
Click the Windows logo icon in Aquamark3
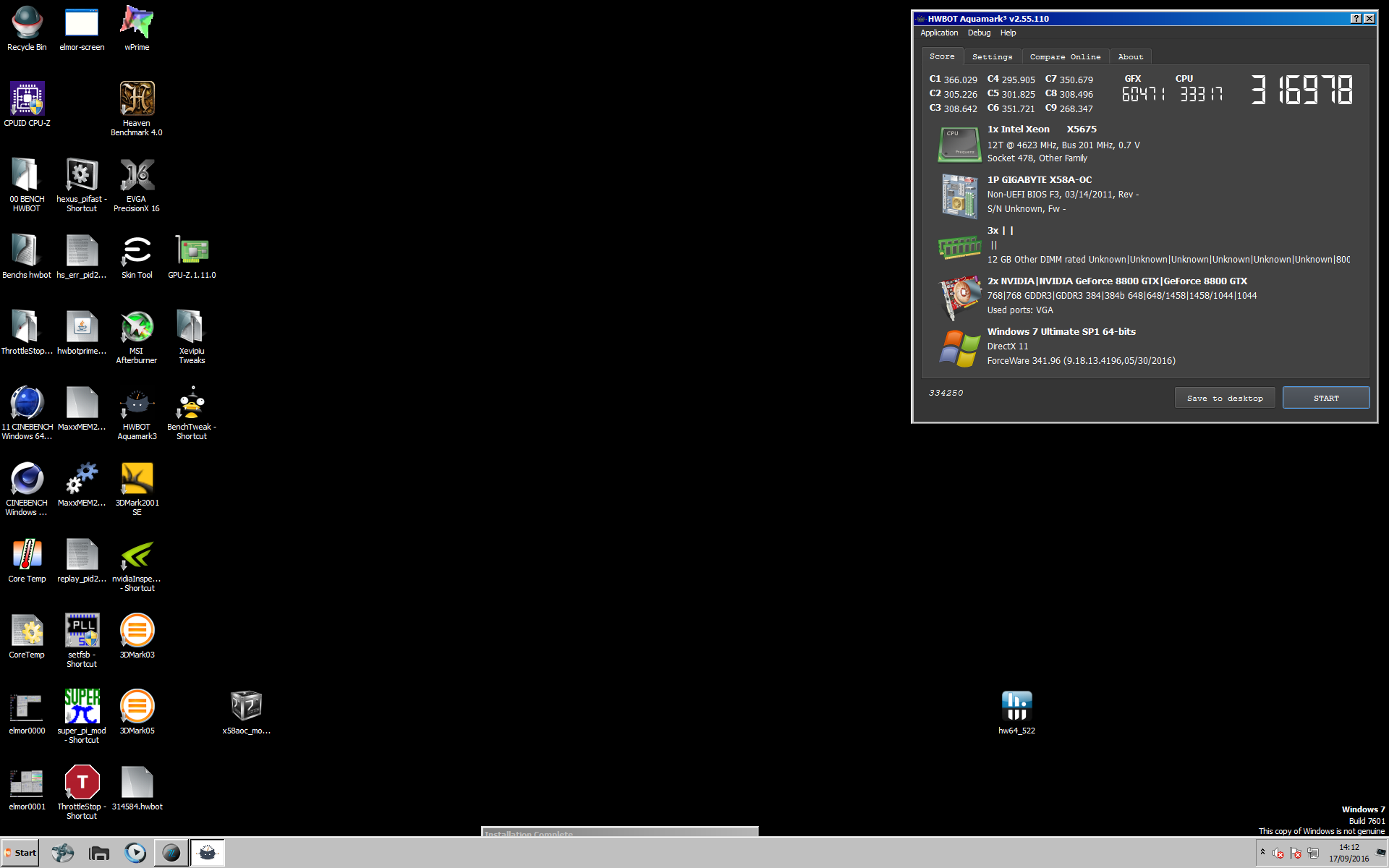(x=959, y=348)
